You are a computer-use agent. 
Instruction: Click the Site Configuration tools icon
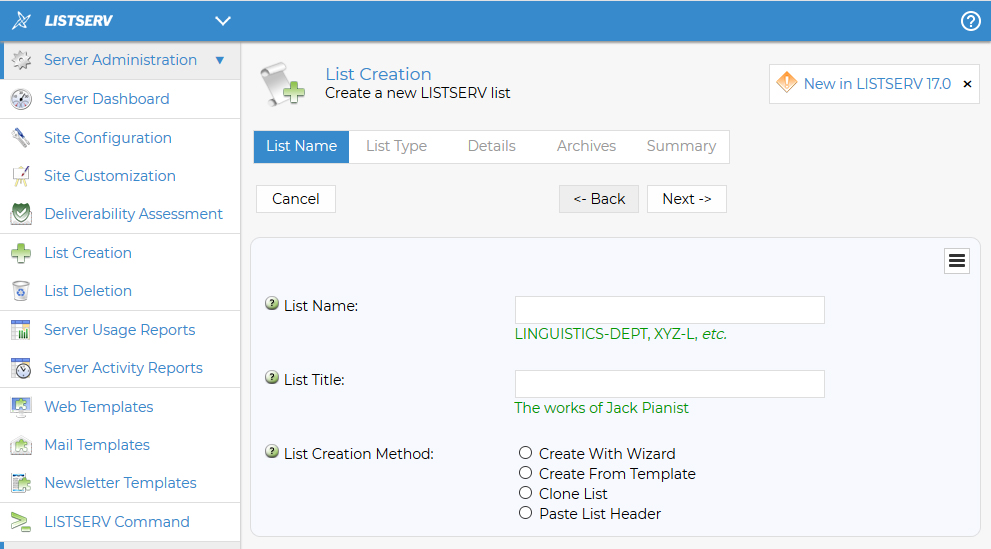21,138
